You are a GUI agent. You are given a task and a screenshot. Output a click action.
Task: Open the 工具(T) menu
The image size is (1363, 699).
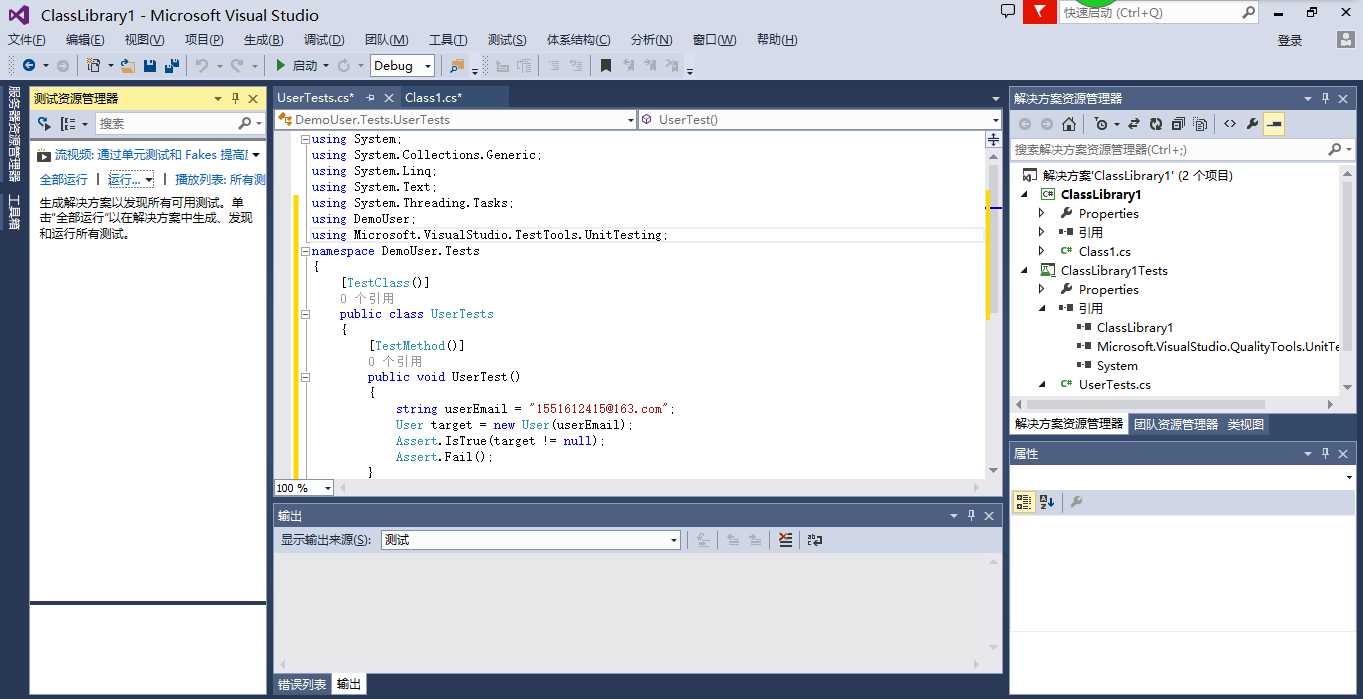pos(448,40)
